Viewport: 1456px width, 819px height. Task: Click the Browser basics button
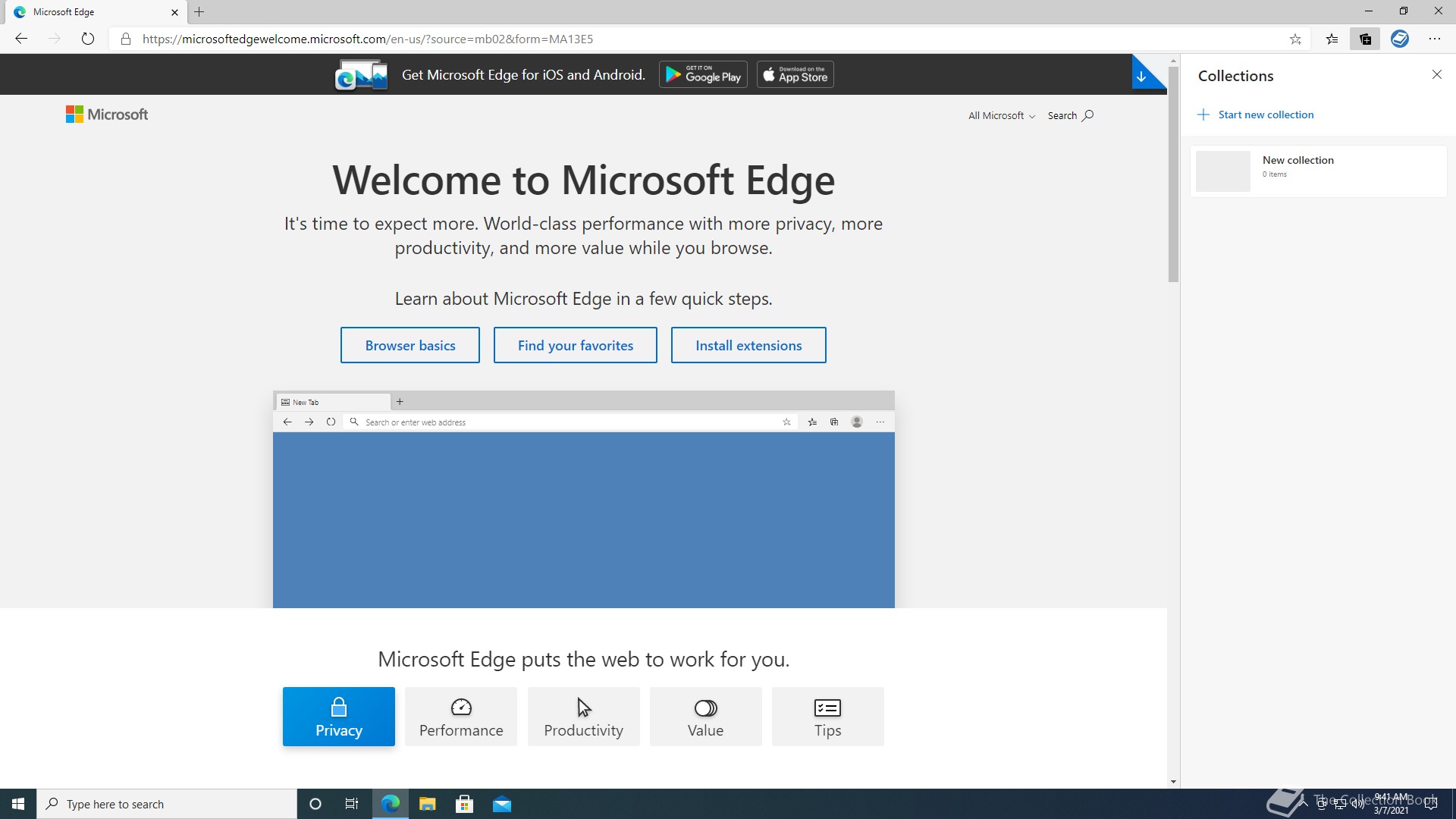pos(410,345)
